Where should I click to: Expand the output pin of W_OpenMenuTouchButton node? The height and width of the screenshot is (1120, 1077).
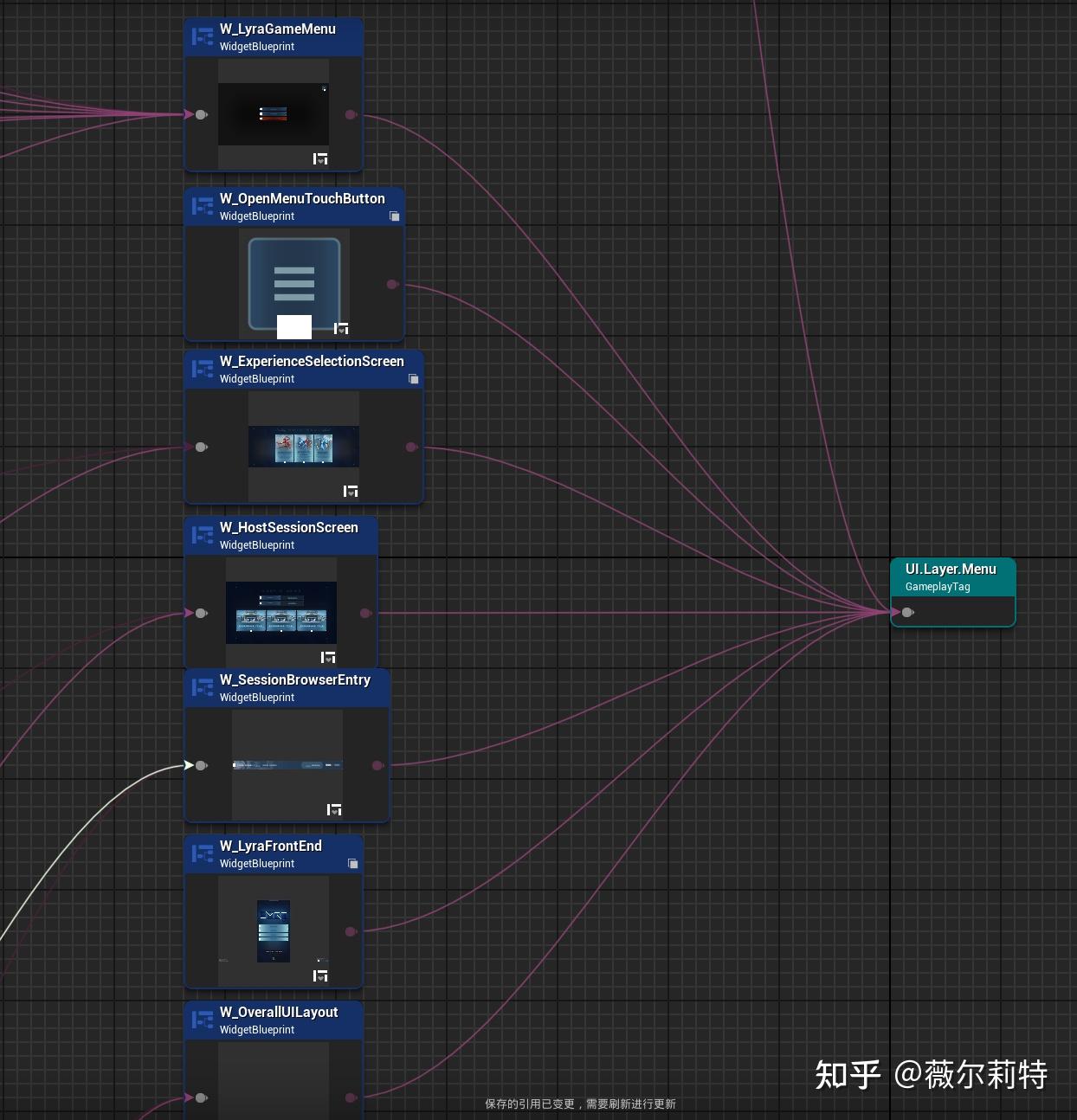tap(392, 284)
